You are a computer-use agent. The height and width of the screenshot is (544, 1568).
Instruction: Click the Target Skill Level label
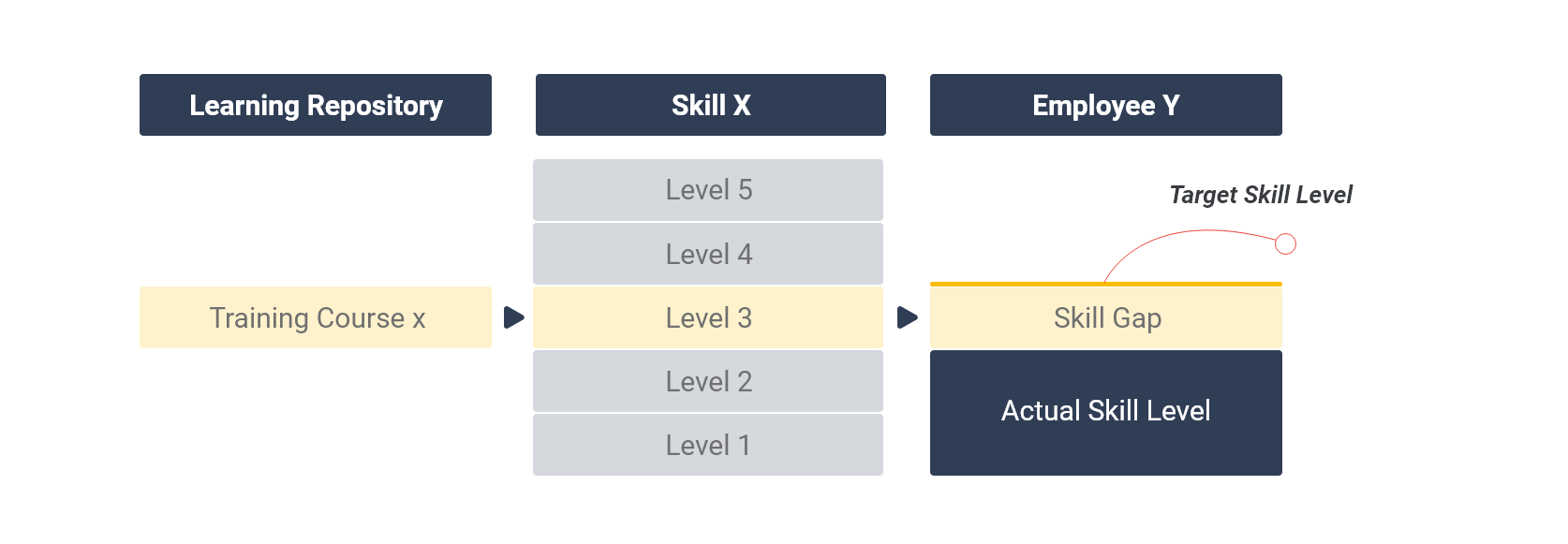click(x=1260, y=195)
